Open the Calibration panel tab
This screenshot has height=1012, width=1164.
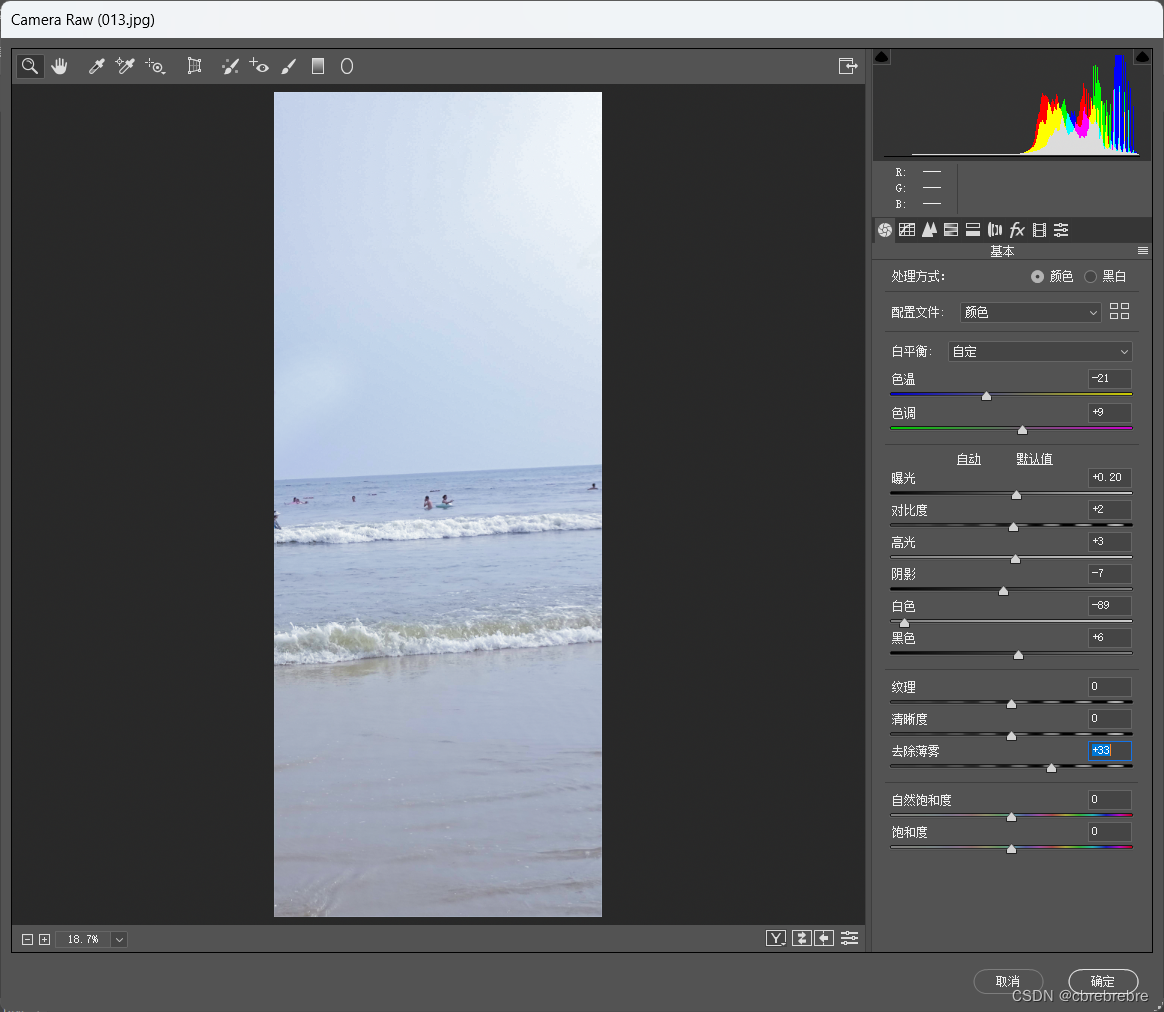click(1039, 229)
